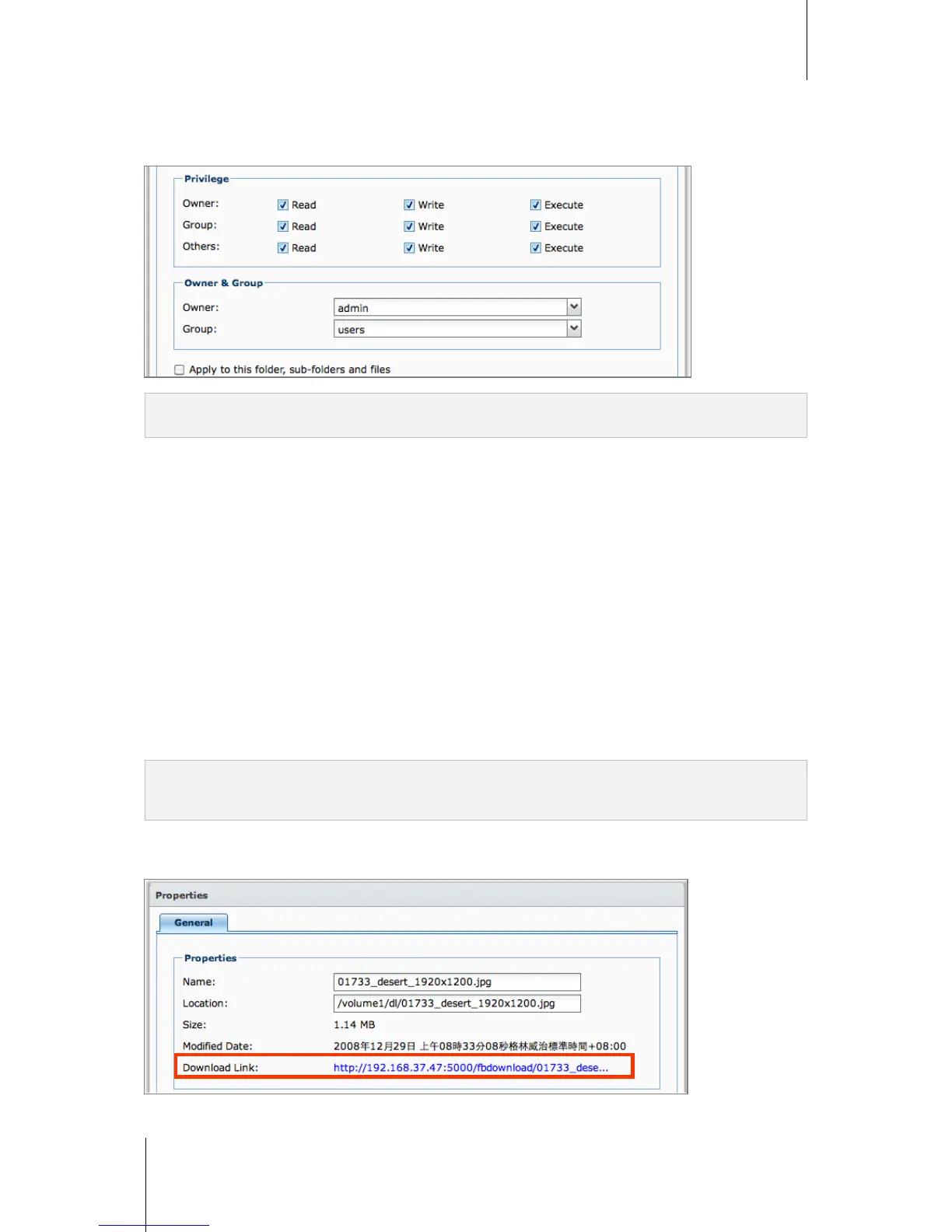Enable Apply to this folder, sub-folders and files

click(180, 370)
